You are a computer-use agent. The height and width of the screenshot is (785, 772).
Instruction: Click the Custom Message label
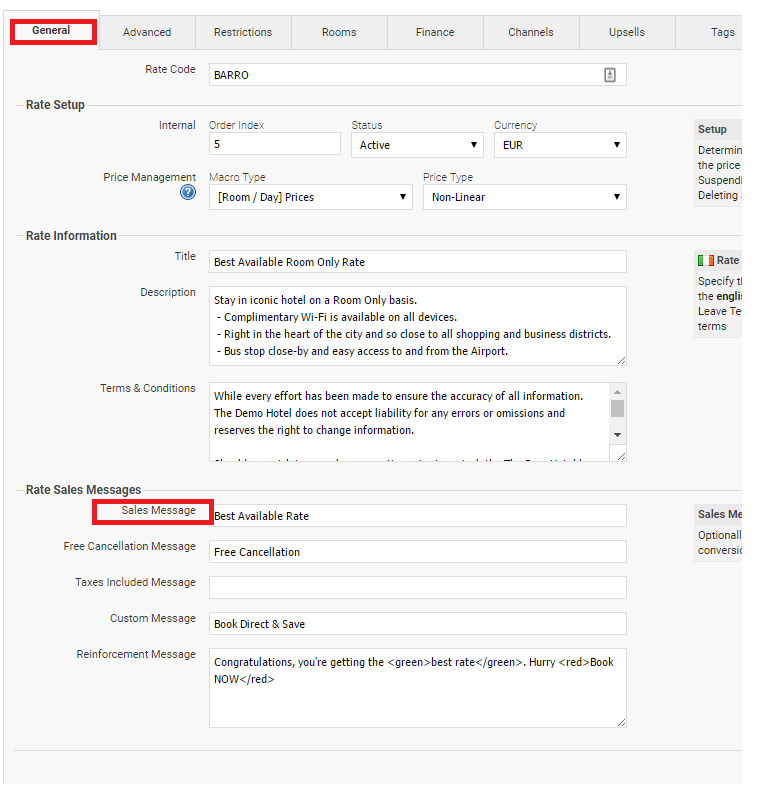click(153, 618)
